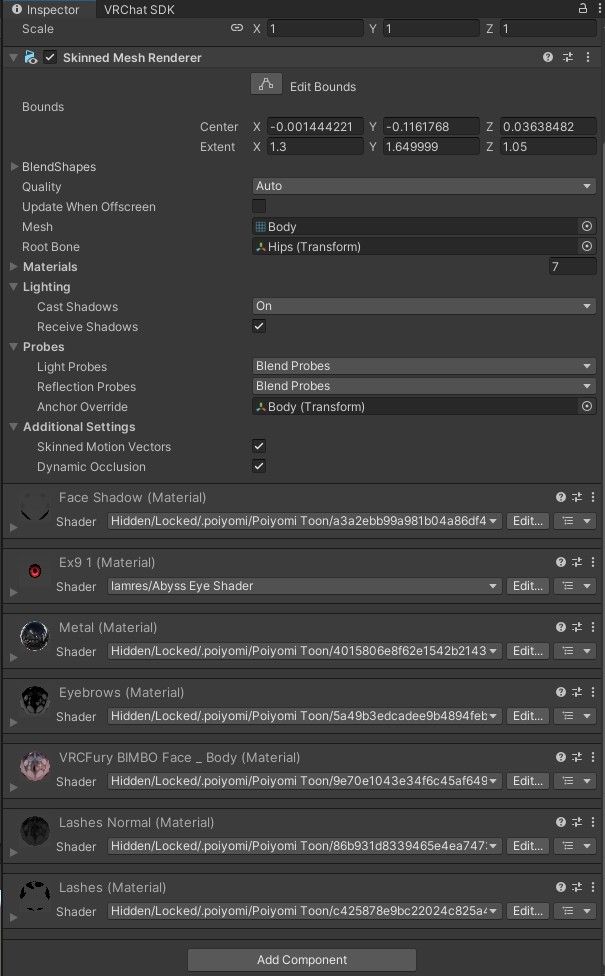
Task: Open the Reflection Probes dropdown
Action: point(424,386)
